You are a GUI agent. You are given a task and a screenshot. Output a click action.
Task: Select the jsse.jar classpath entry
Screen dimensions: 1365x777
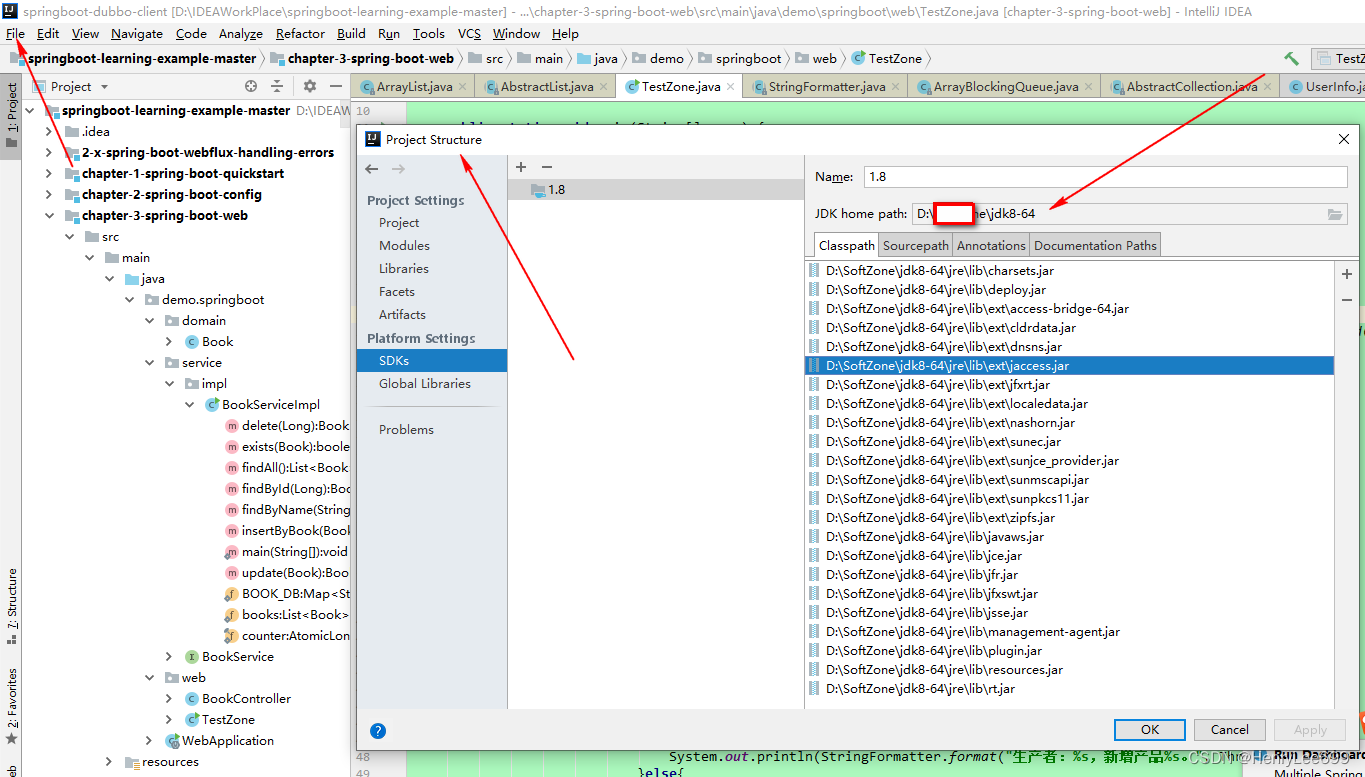1069,613
